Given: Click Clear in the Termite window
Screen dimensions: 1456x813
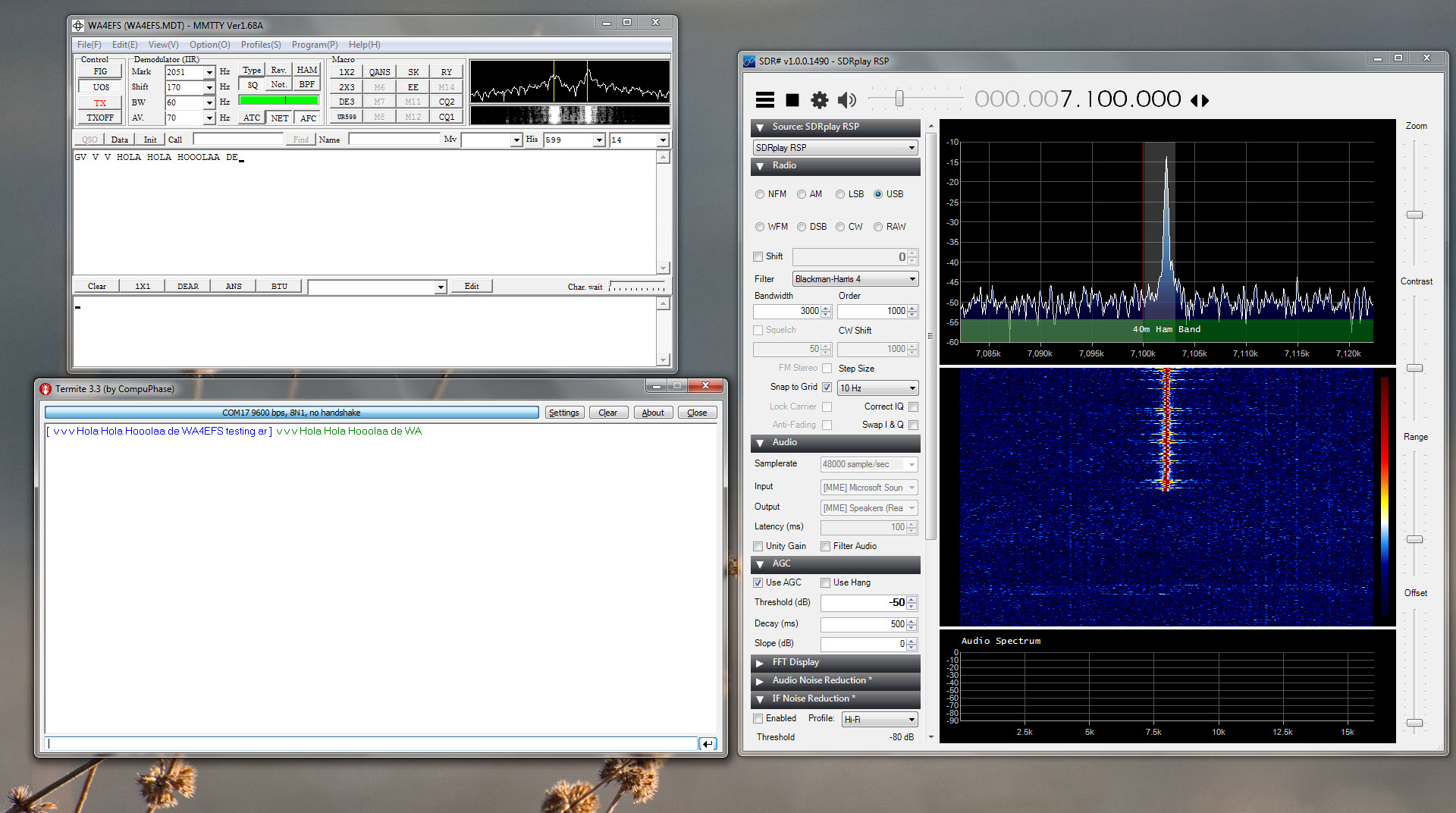Looking at the screenshot, I should pyautogui.click(x=608, y=412).
